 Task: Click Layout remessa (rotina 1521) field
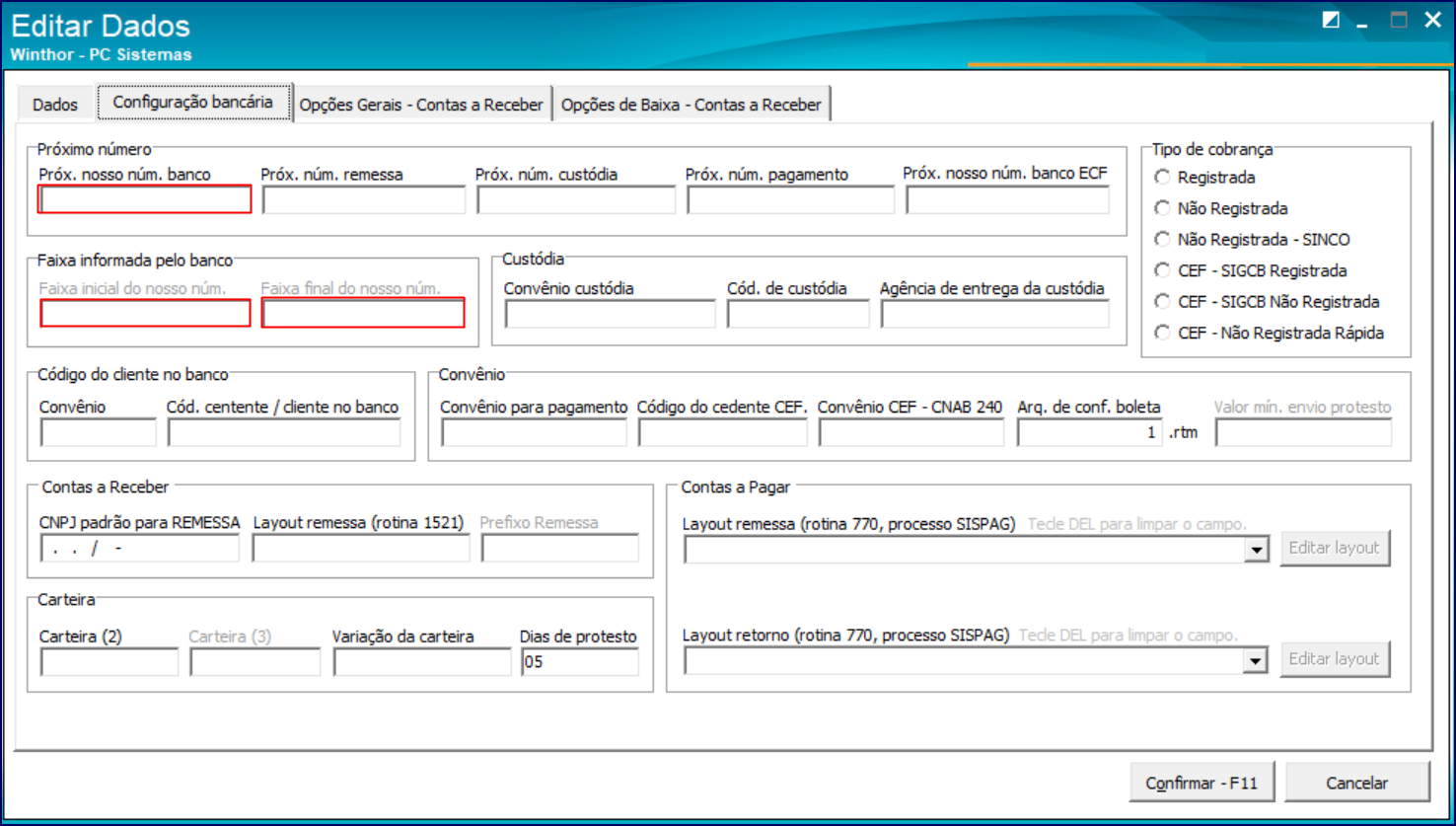point(361,548)
